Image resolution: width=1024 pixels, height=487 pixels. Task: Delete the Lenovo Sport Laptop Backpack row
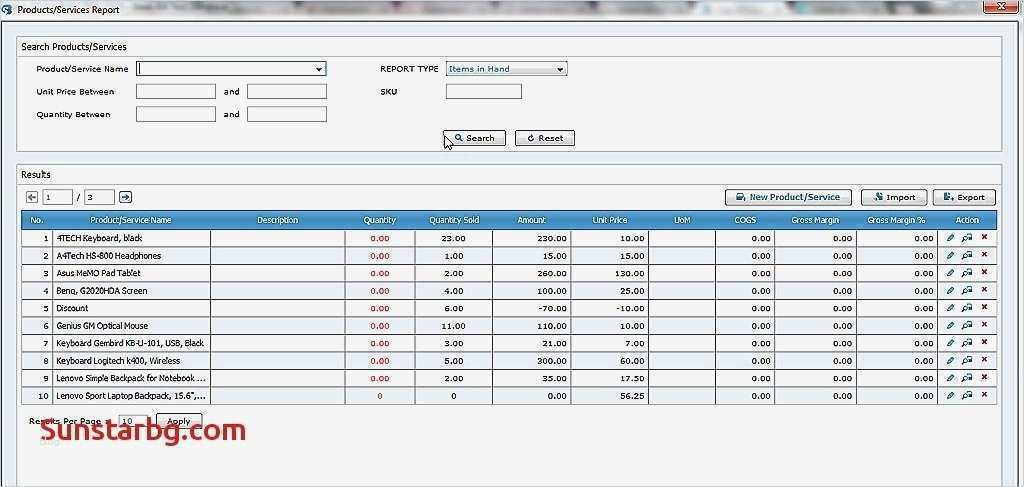pyautogui.click(x=984, y=395)
